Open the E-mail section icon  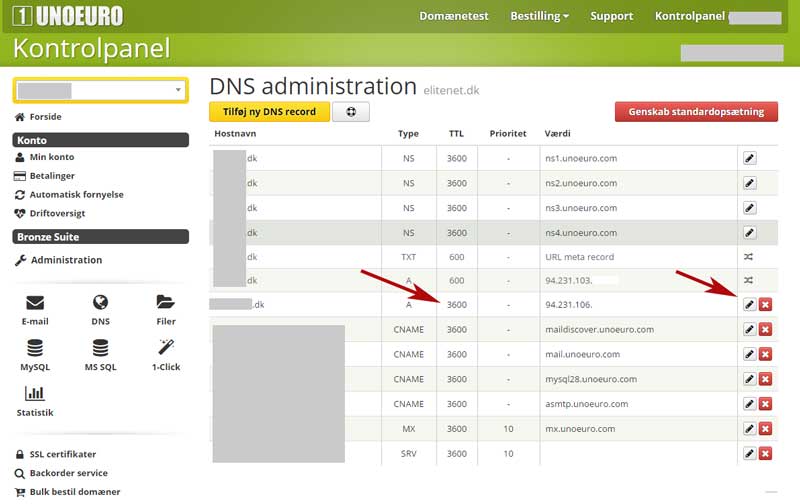click(35, 303)
